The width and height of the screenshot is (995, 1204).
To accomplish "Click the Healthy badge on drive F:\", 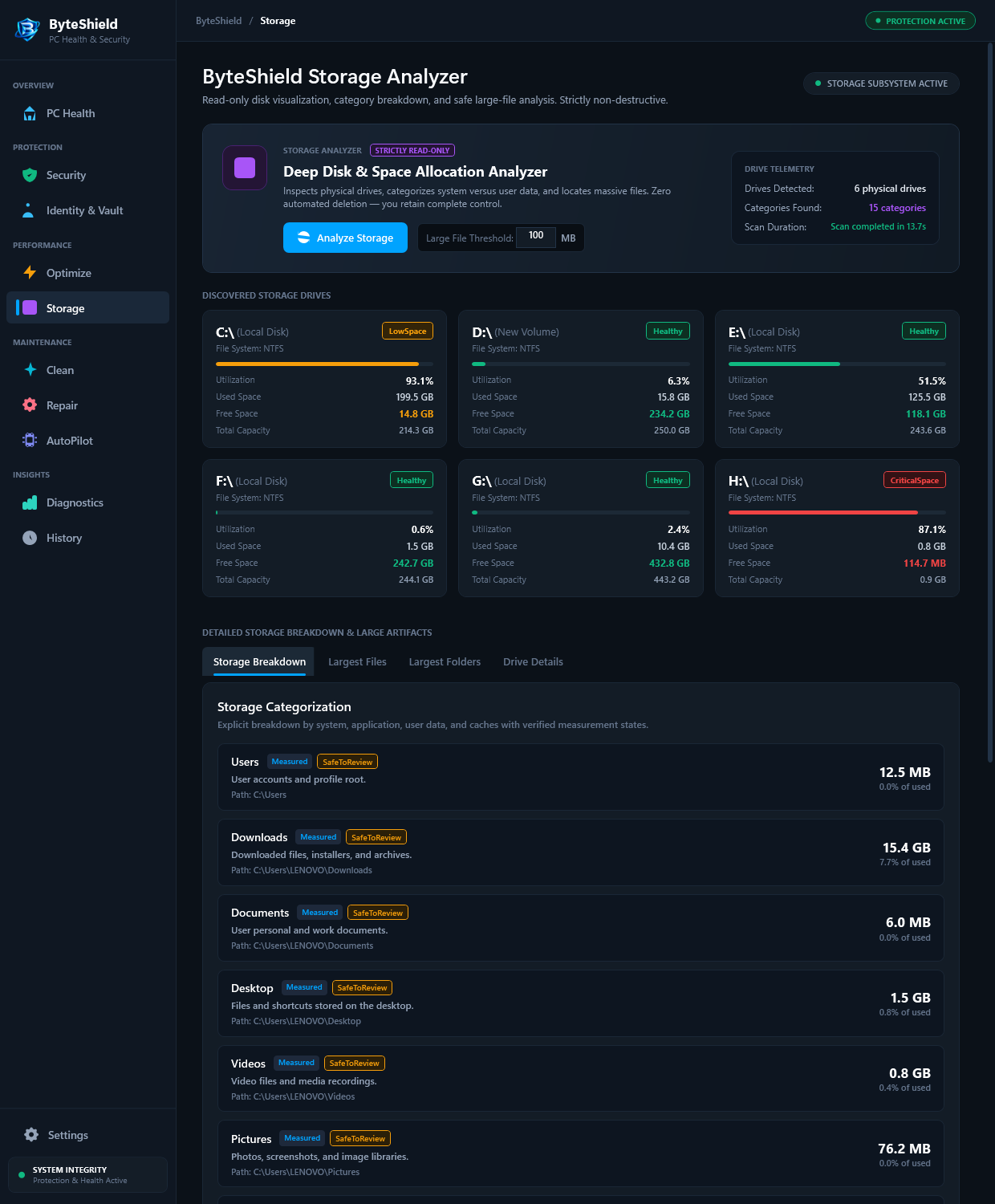I will [412, 480].
